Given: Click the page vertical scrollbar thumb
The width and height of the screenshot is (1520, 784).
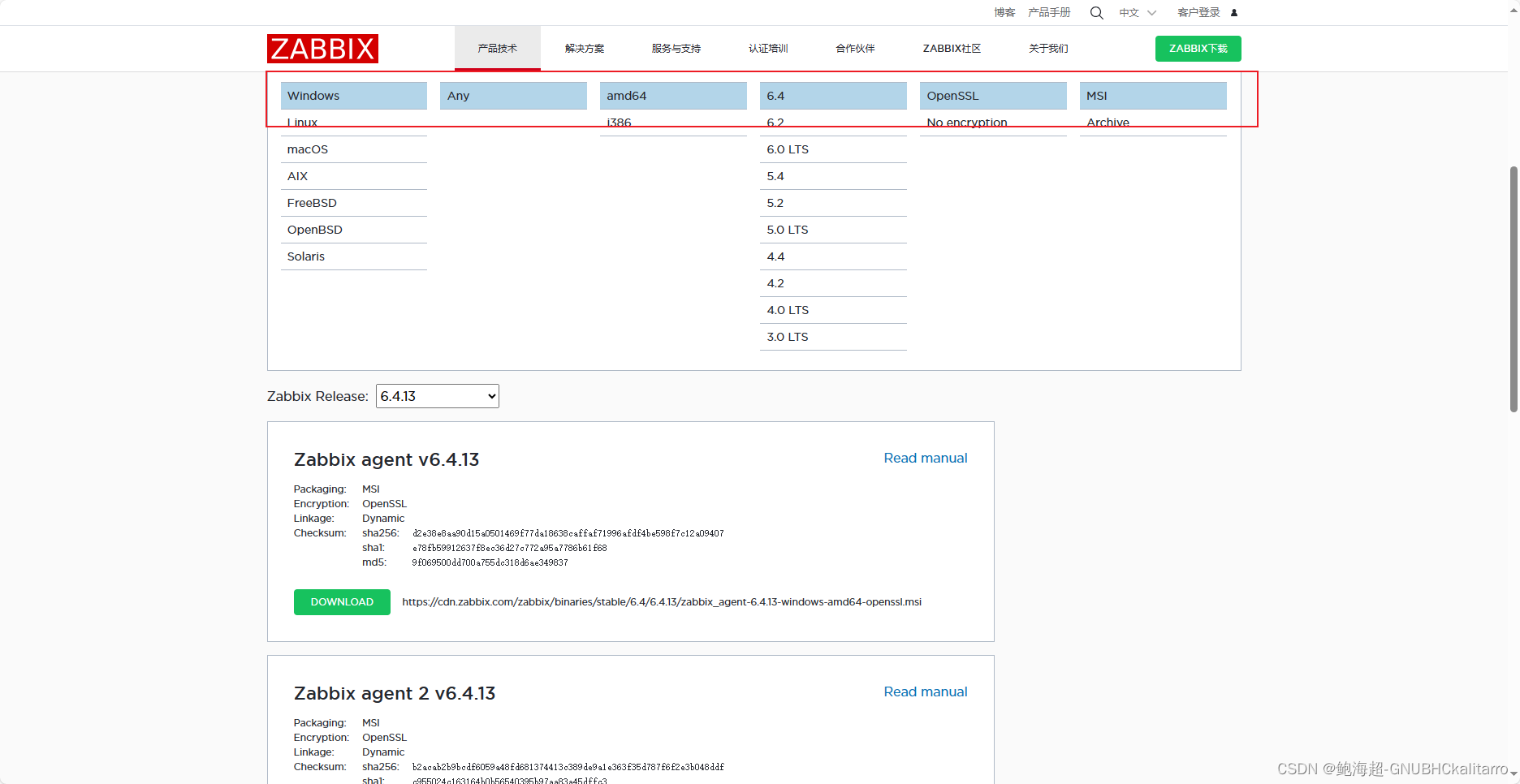Looking at the screenshot, I should coord(1514,289).
